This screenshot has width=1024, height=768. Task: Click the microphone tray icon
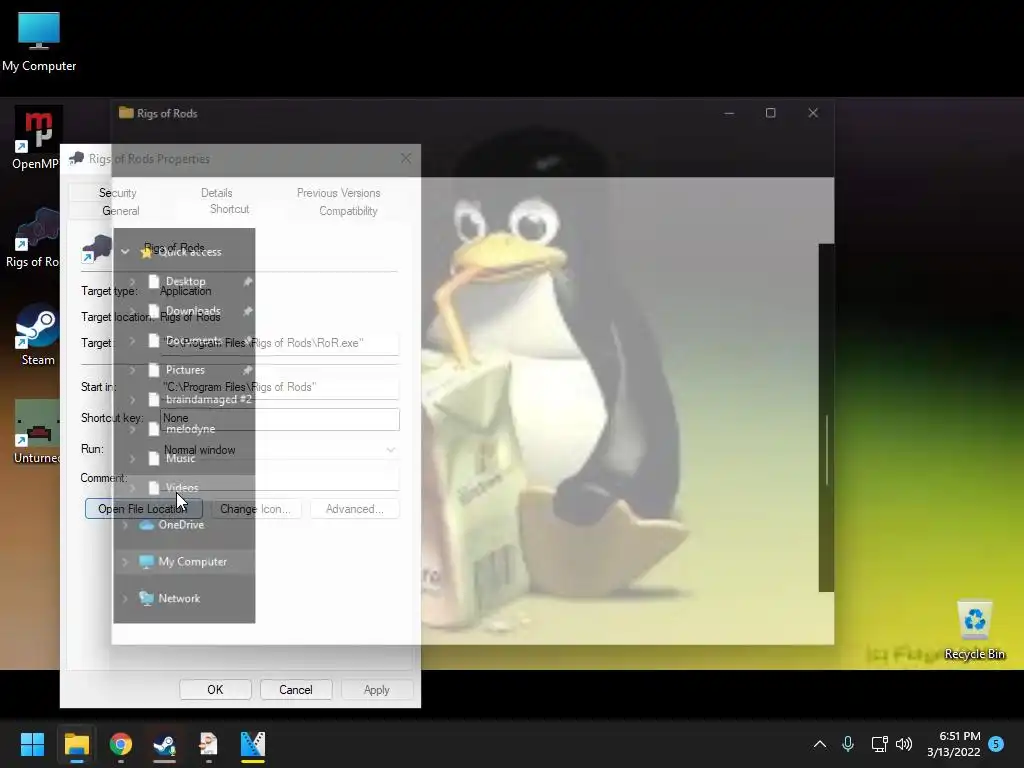pyautogui.click(x=848, y=744)
